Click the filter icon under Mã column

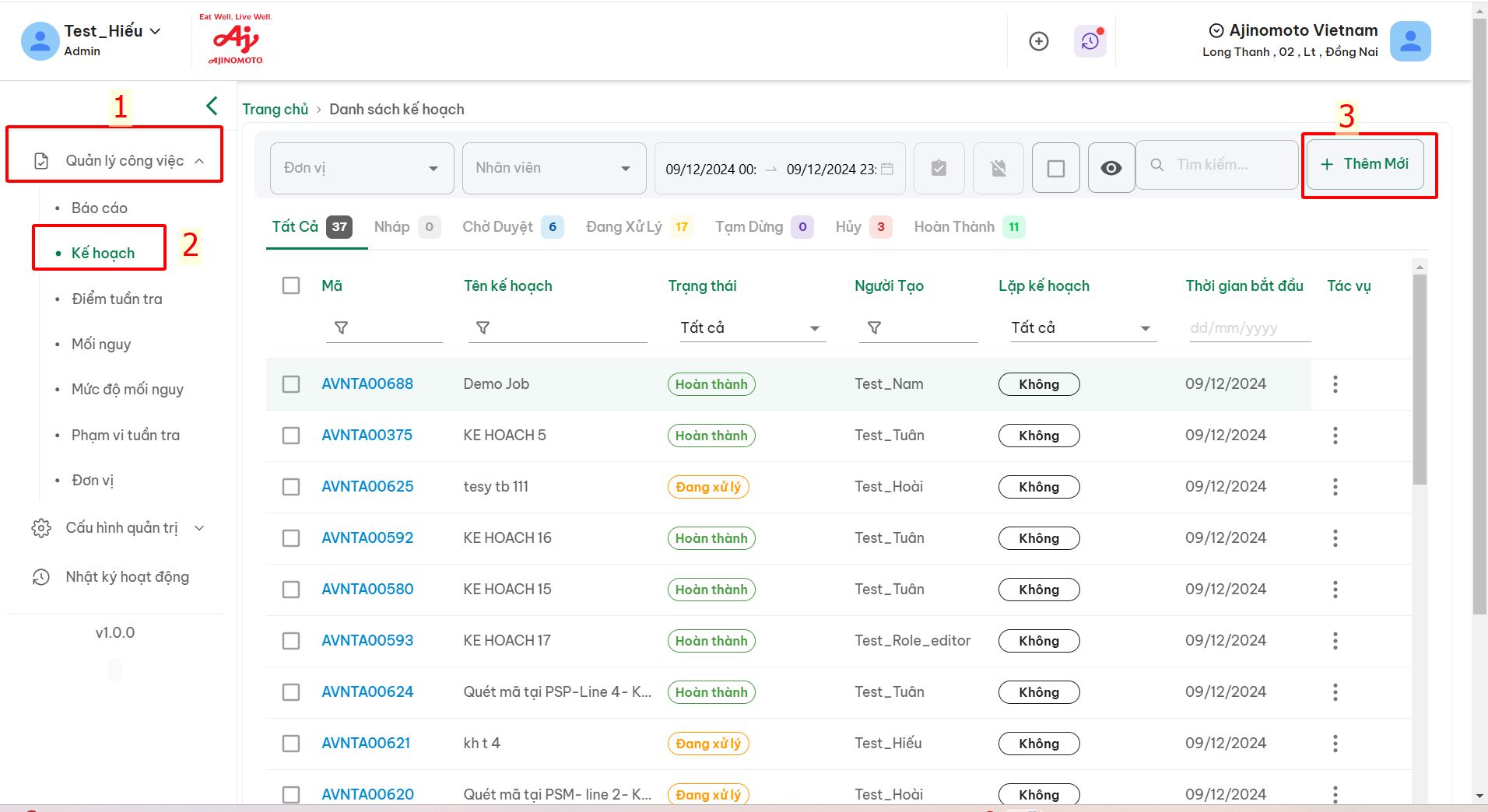point(341,328)
